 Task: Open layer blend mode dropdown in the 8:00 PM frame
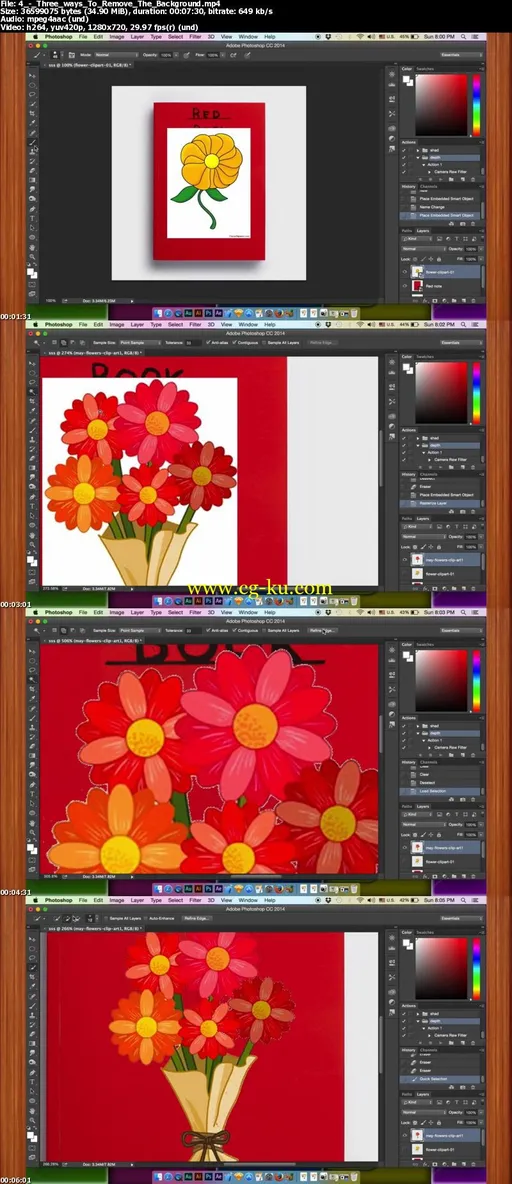pyautogui.click(x=424, y=249)
